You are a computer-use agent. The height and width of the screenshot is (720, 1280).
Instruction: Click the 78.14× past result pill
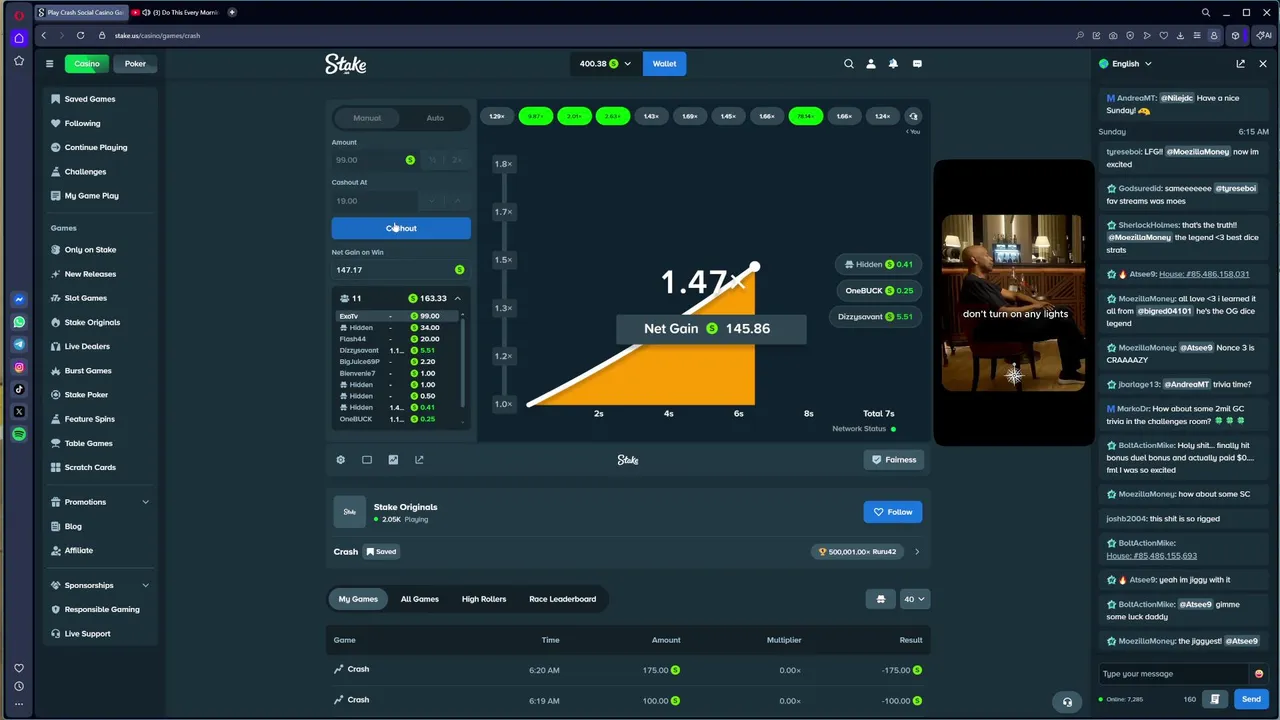[805, 117]
